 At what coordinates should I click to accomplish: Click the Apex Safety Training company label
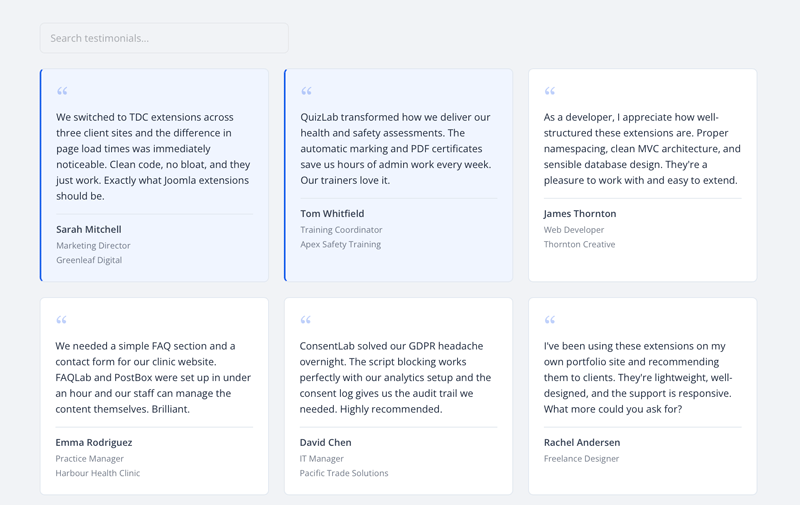click(340, 244)
